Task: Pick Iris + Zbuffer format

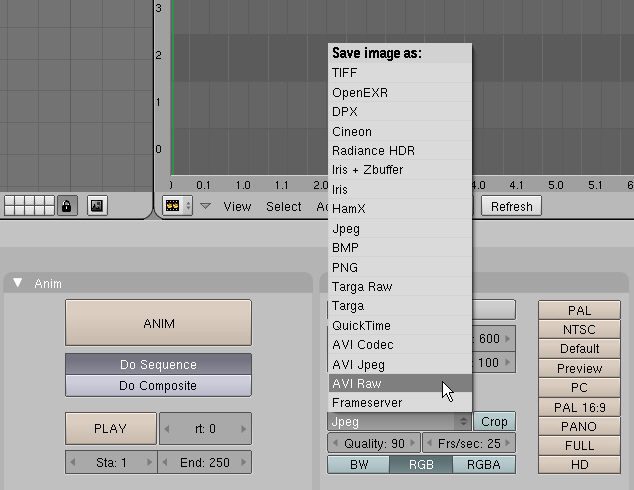Action: click(400, 170)
